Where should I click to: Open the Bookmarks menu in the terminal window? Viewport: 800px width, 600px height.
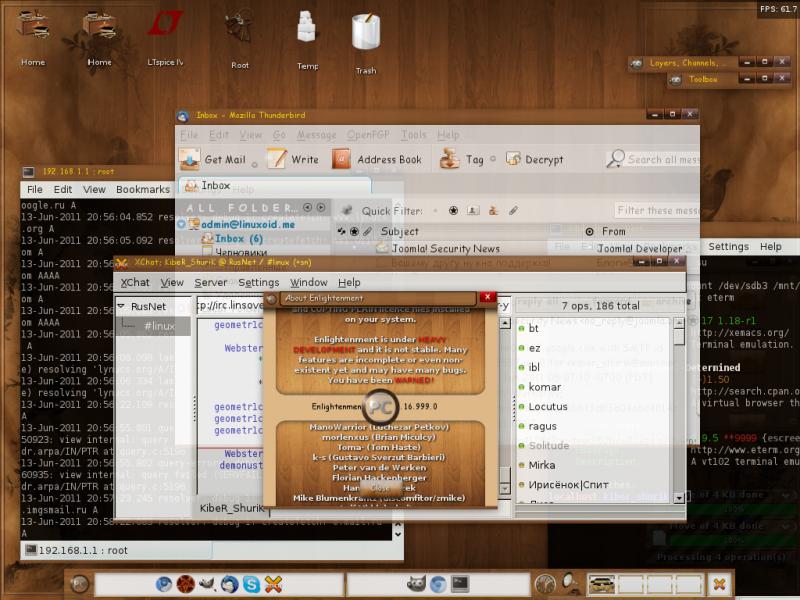click(x=143, y=189)
